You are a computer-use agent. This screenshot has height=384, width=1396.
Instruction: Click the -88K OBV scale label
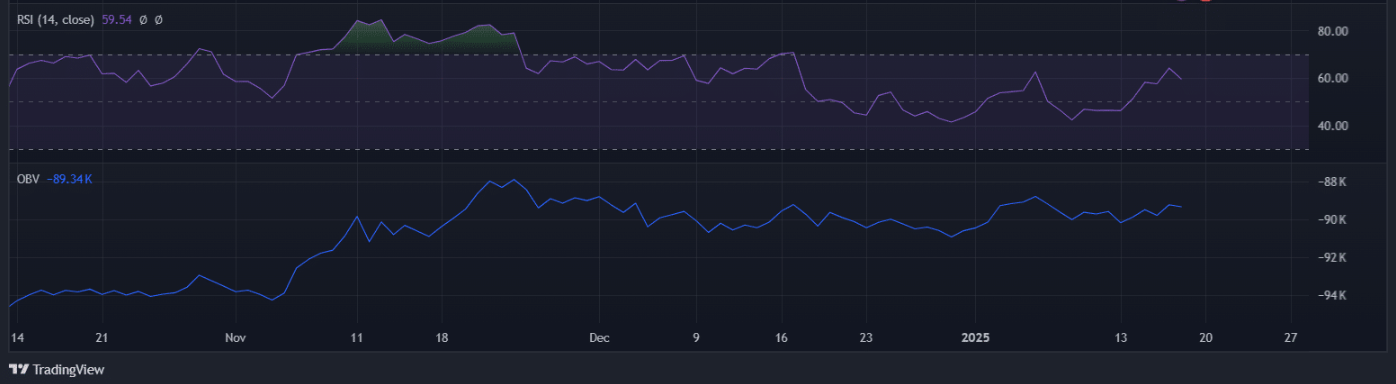coord(1332,182)
